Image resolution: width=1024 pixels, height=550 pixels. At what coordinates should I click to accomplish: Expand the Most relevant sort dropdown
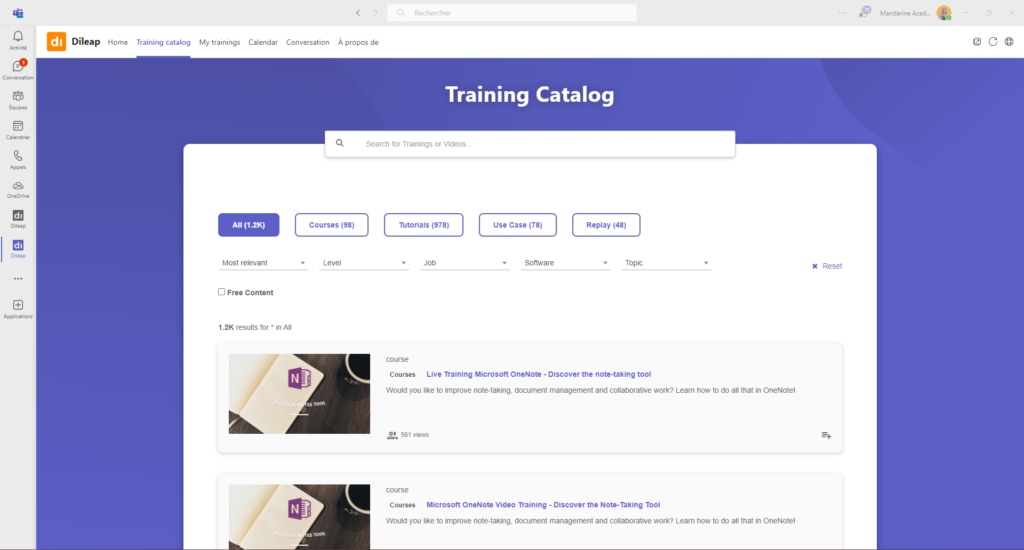pyautogui.click(x=263, y=263)
